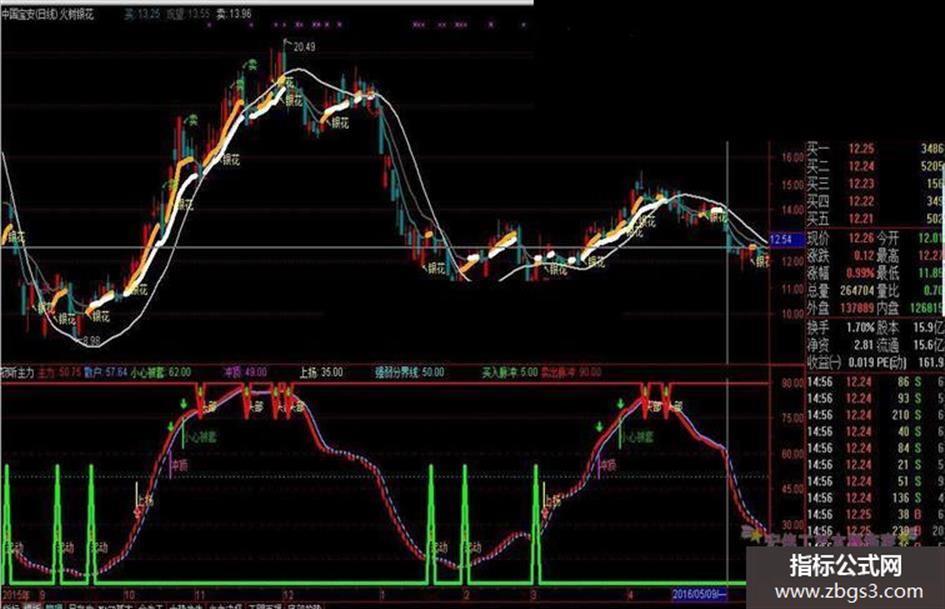Click the 换手 1.70% turnover value

(860, 327)
